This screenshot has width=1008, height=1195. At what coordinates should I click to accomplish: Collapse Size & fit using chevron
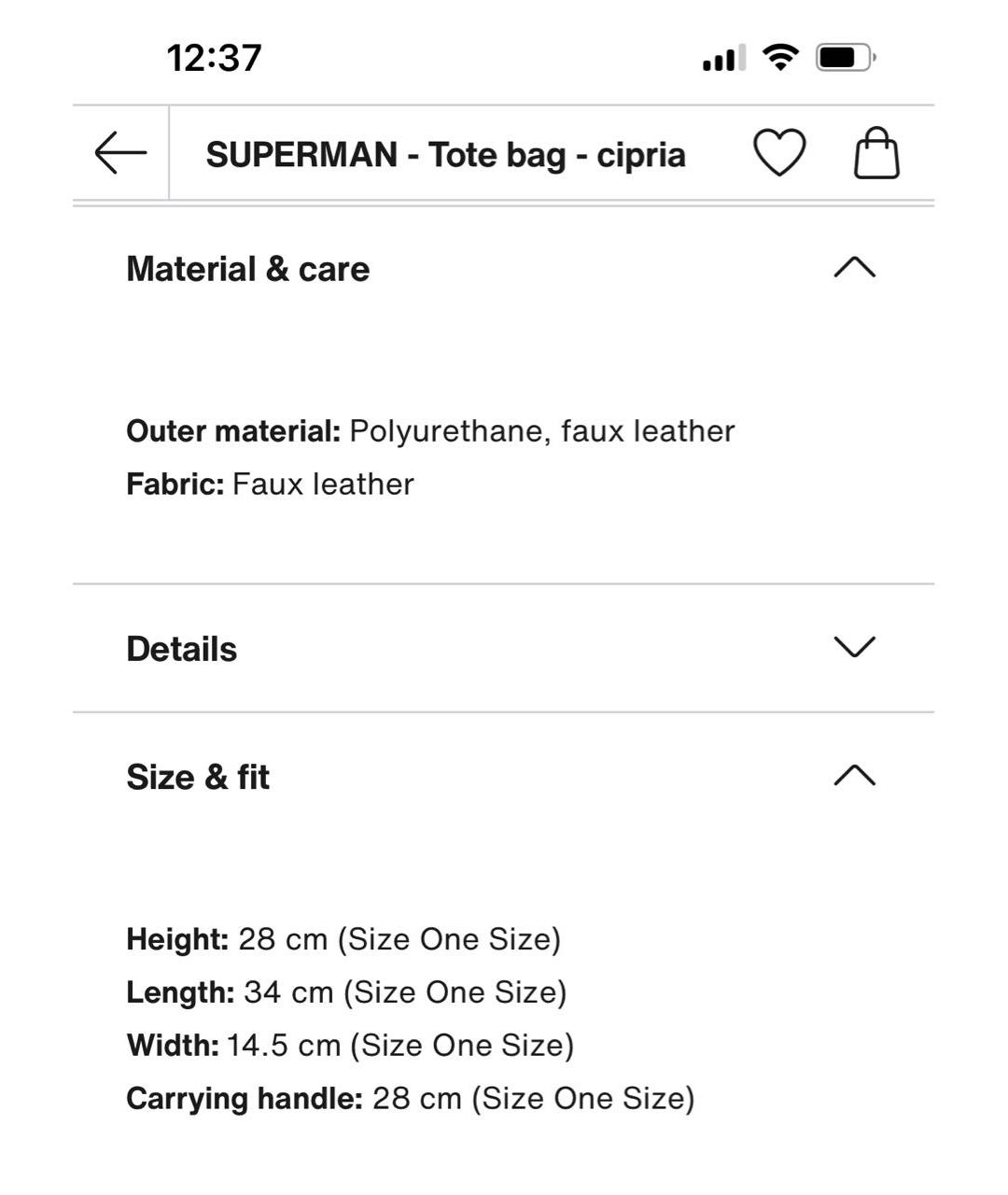(x=854, y=776)
